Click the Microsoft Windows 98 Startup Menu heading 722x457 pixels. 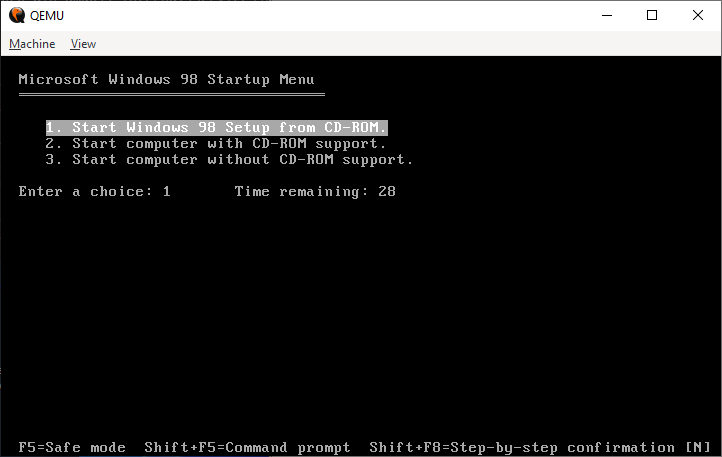(167, 80)
